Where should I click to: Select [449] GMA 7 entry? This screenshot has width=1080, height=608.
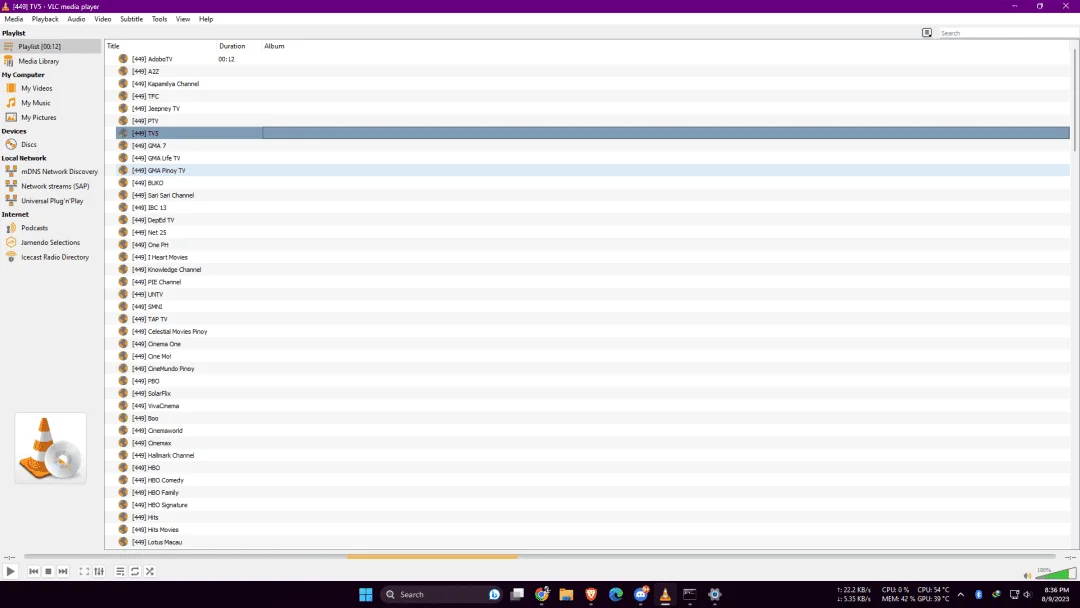pos(592,146)
